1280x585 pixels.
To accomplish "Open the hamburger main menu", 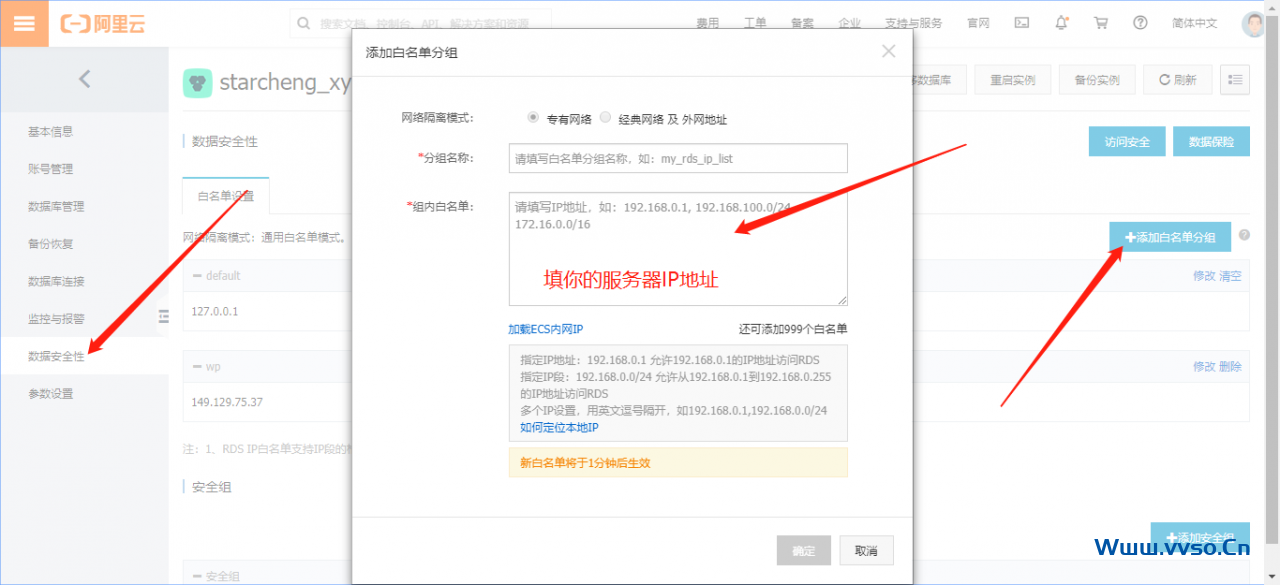I will (x=24, y=24).
